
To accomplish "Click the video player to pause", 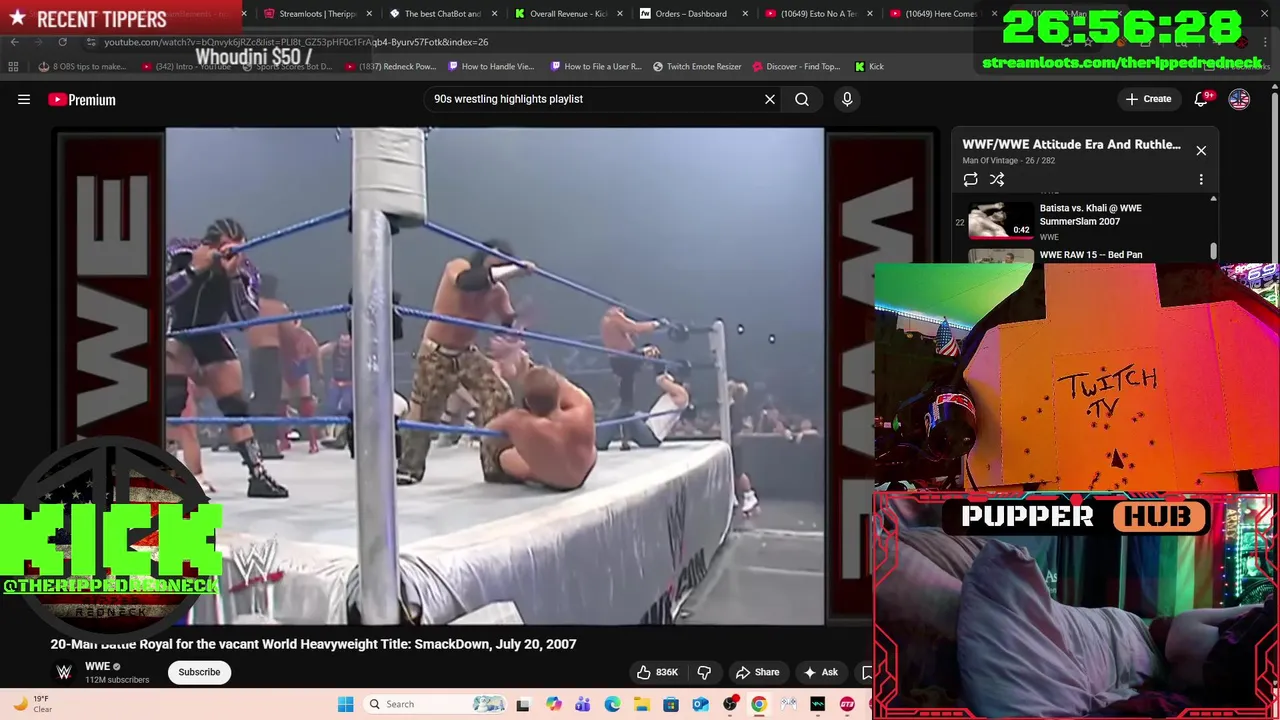I will (495, 376).
